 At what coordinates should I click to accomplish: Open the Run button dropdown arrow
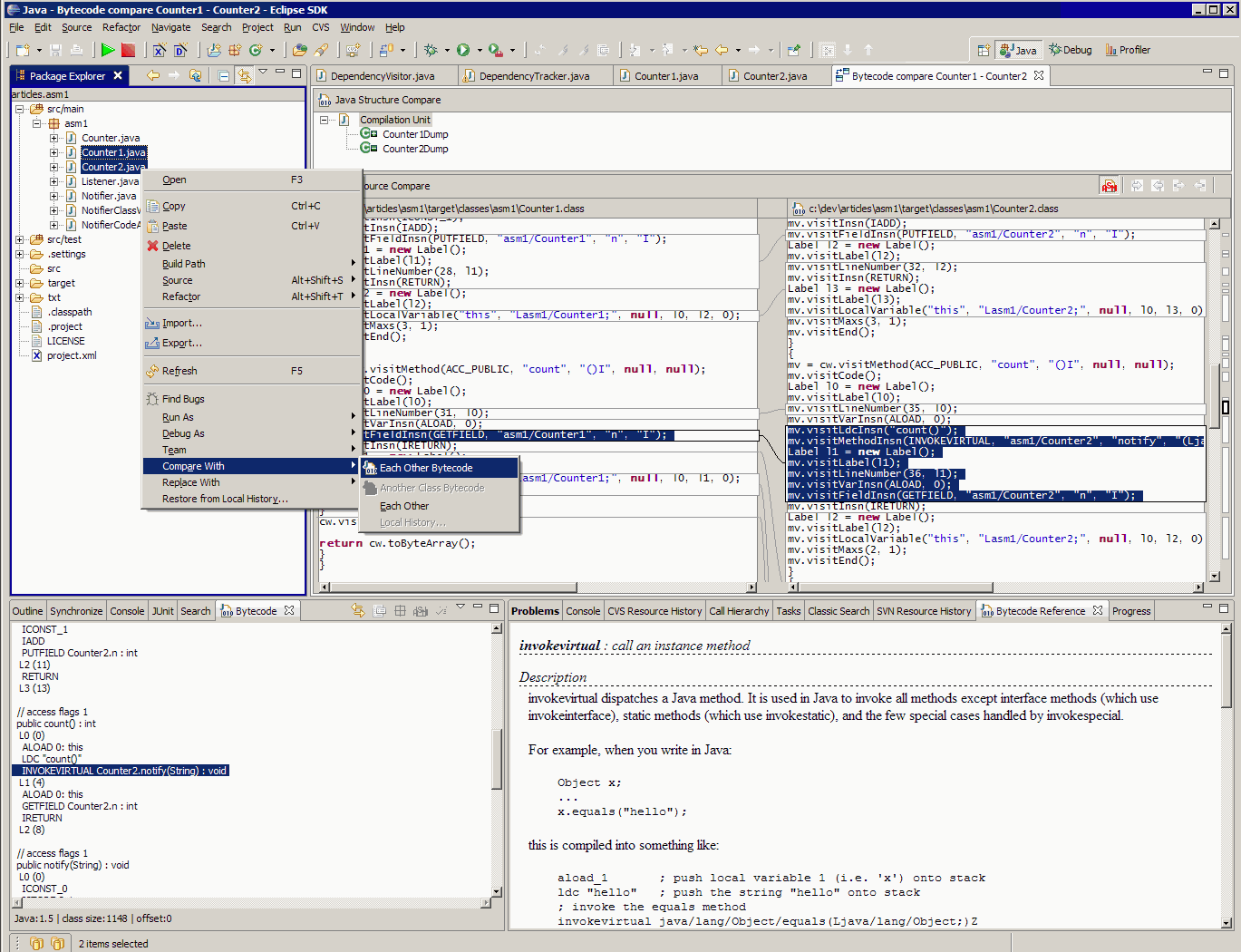coord(479,50)
